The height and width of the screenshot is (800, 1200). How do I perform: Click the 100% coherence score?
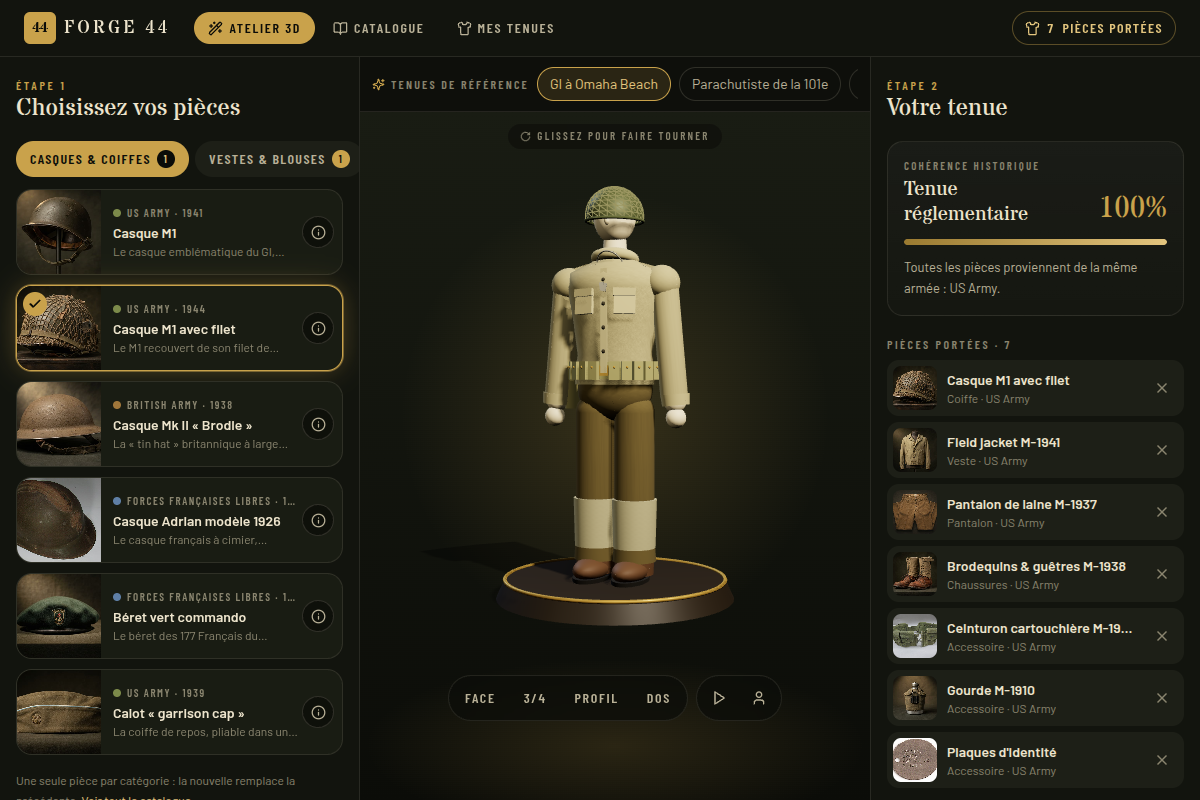click(1133, 207)
